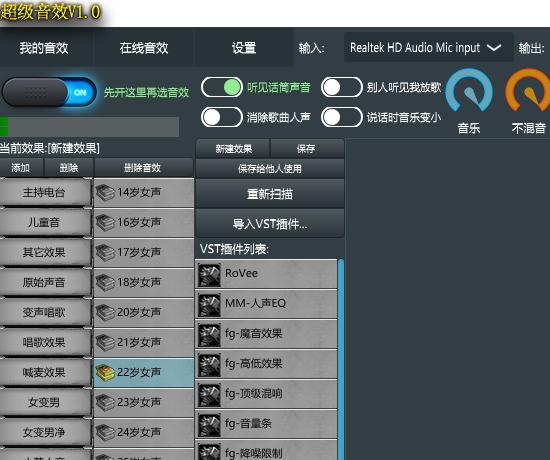This screenshot has width=550, height=460.
Task: Adjust the orange 不混音 knob
Action: click(528, 91)
